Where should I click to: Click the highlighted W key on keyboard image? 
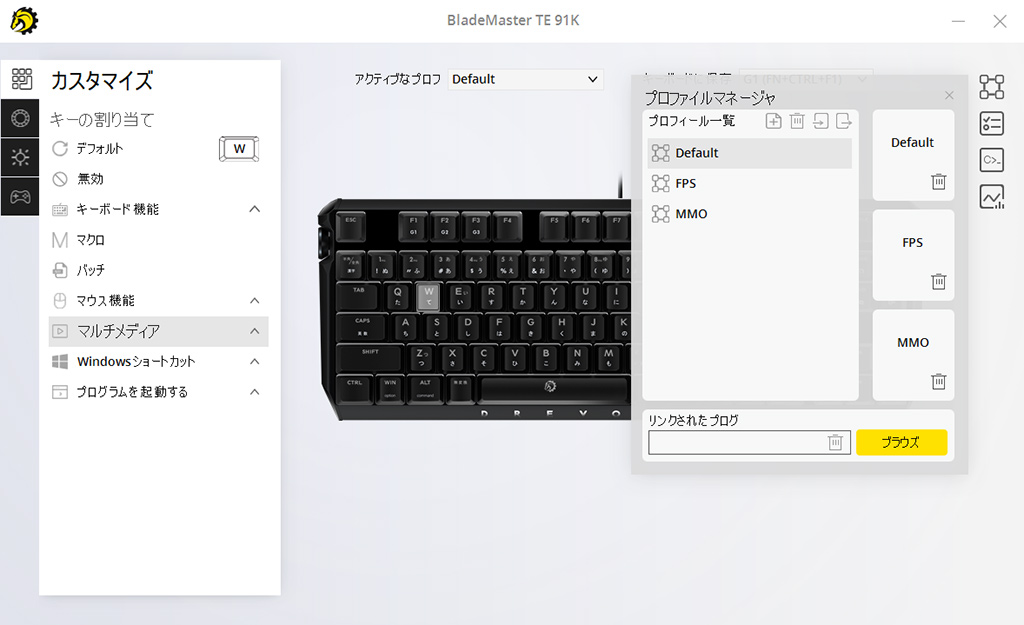[x=428, y=296]
